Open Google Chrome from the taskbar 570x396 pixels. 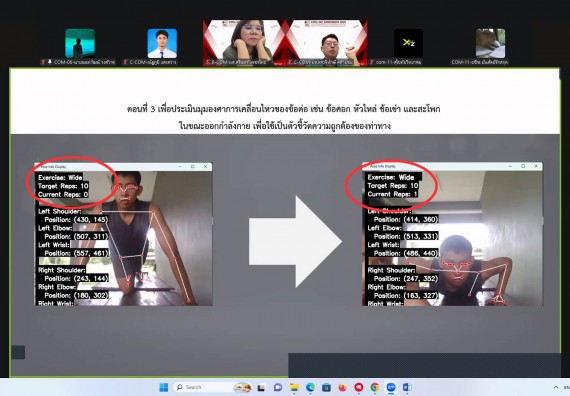point(375,388)
